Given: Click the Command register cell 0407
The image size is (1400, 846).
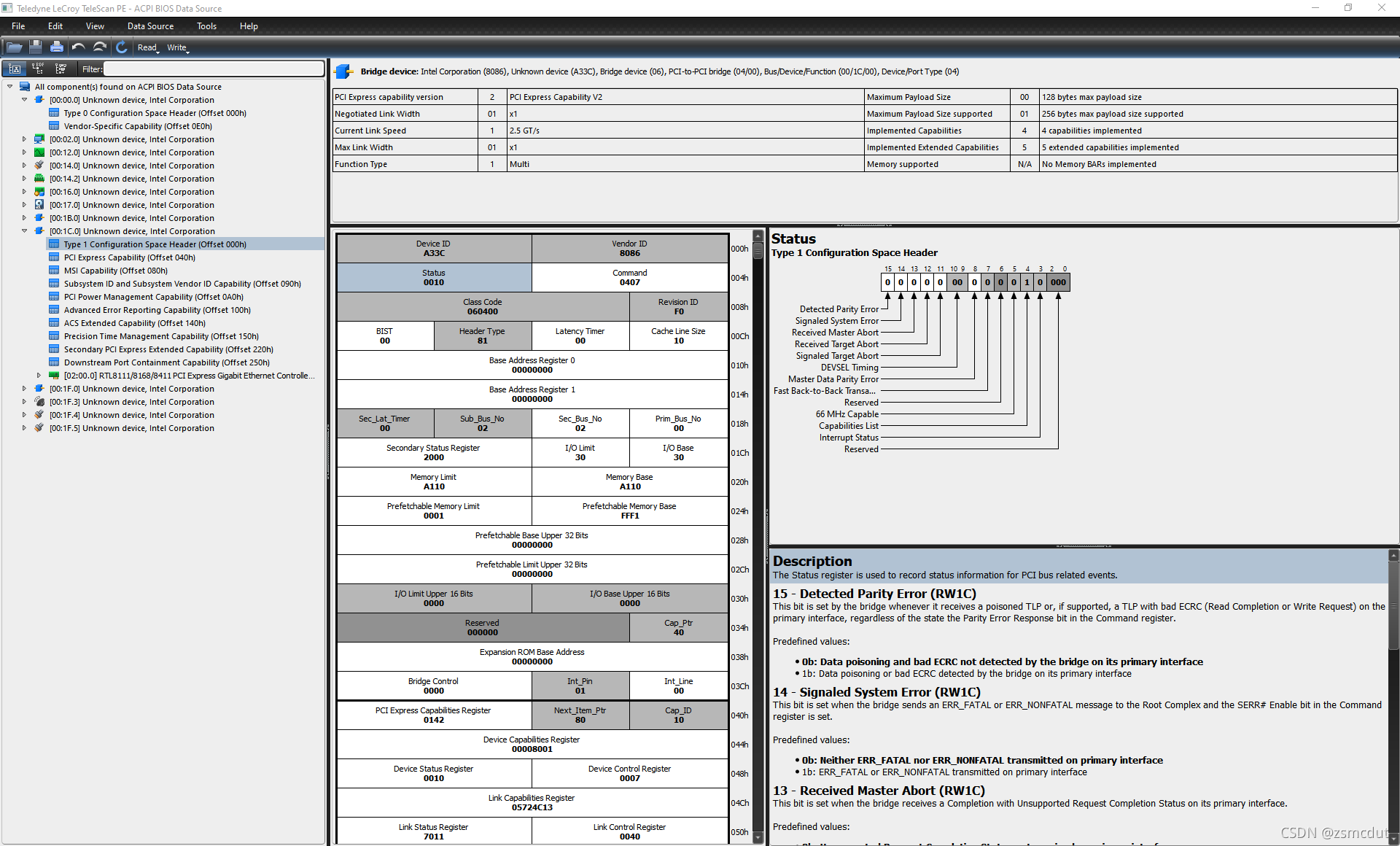Looking at the screenshot, I should [x=629, y=277].
